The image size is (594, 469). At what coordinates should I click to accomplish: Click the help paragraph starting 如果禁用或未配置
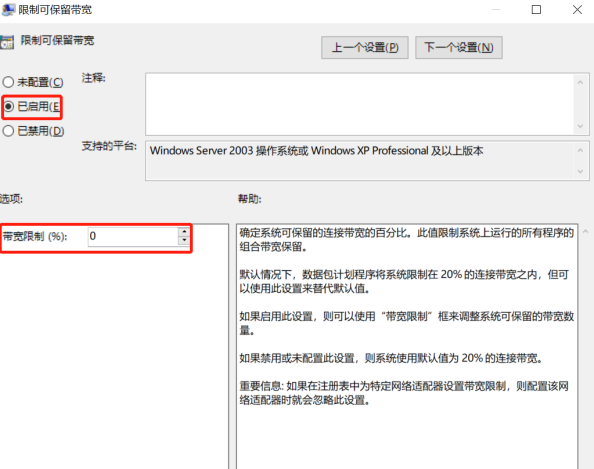click(391, 358)
